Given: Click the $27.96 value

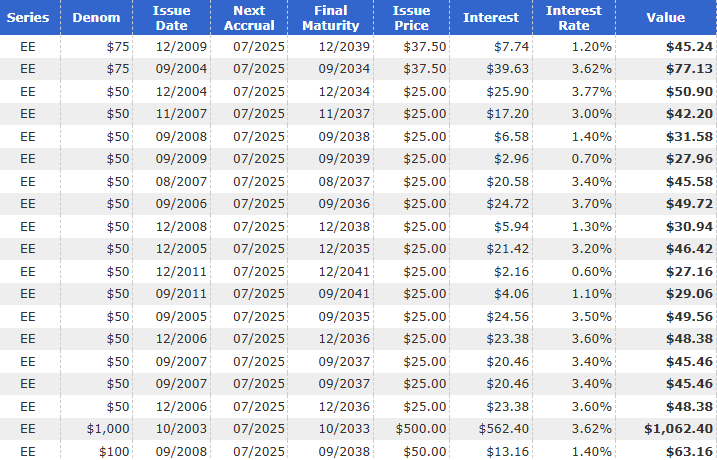Looking at the screenshot, I should (x=689, y=159).
